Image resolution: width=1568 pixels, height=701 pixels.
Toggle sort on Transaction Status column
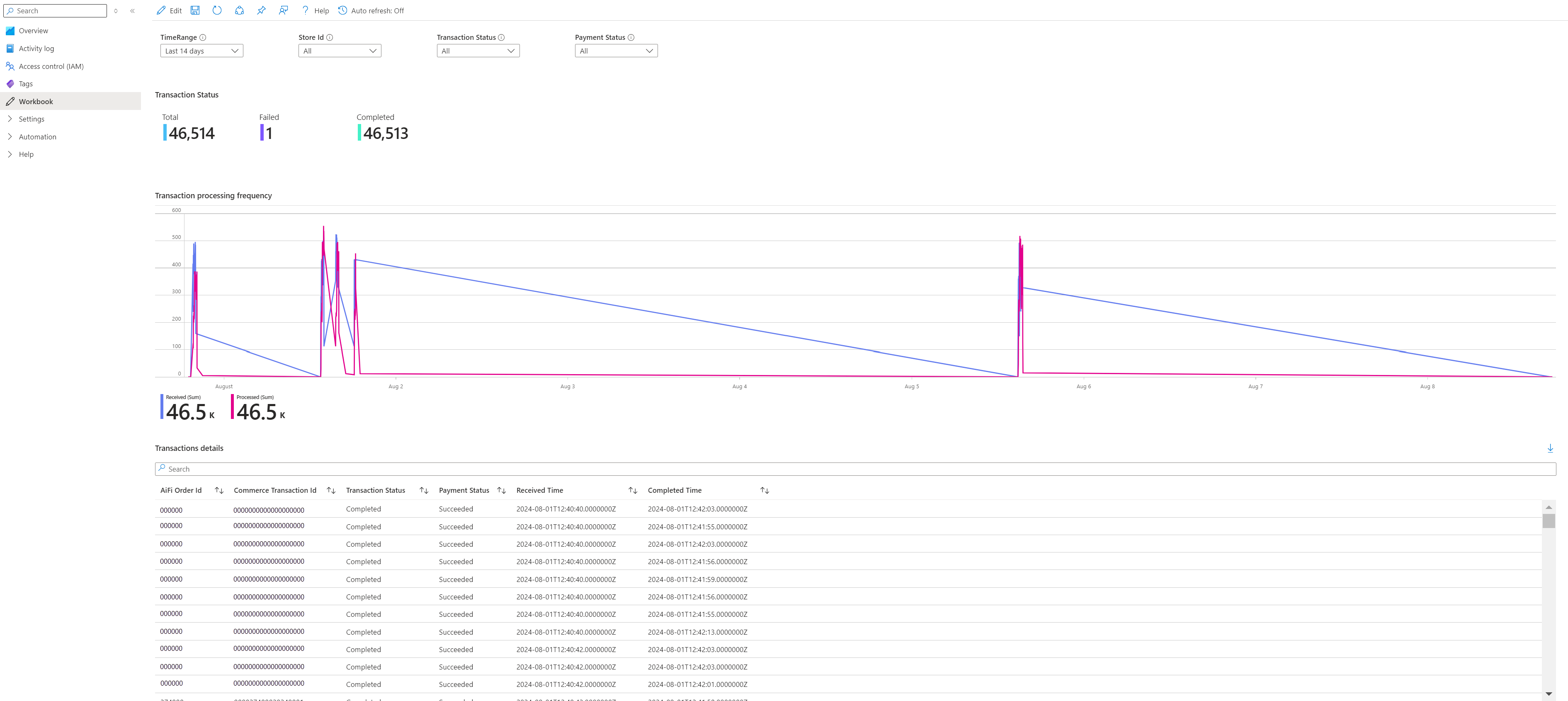(424, 490)
